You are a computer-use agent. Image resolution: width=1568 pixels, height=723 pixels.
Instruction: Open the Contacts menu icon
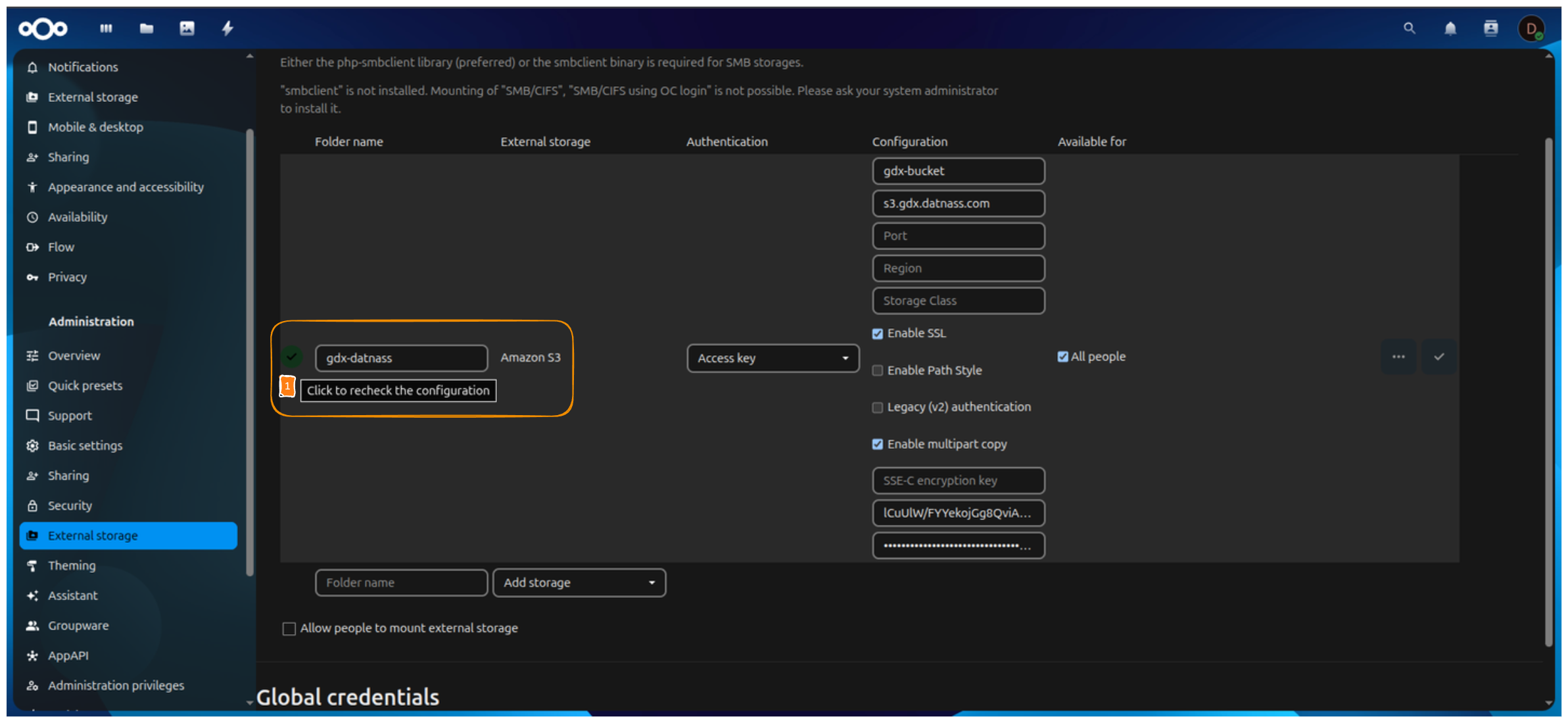pyautogui.click(x=1490, y=28)
